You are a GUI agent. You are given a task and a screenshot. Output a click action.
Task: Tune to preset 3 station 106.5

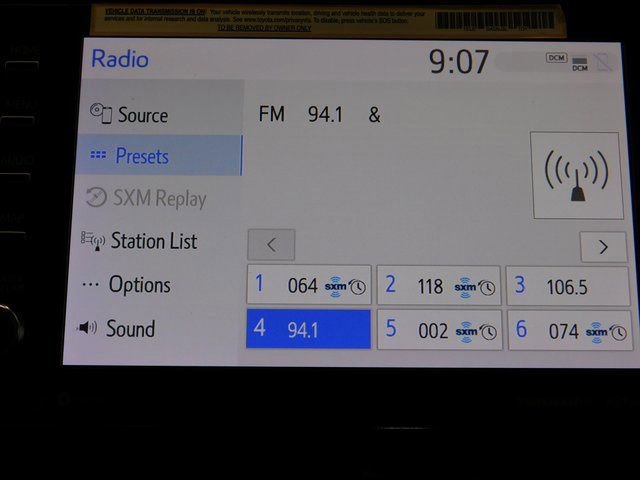pyautogui.click(x=568, y=287)
